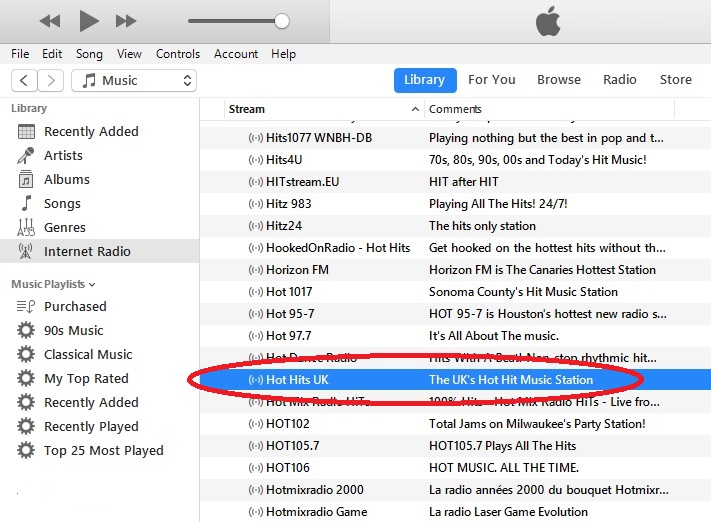This screenshot has height=522, width=711.
Task: Switch to the Browse tab
Action: pos(559,80)
